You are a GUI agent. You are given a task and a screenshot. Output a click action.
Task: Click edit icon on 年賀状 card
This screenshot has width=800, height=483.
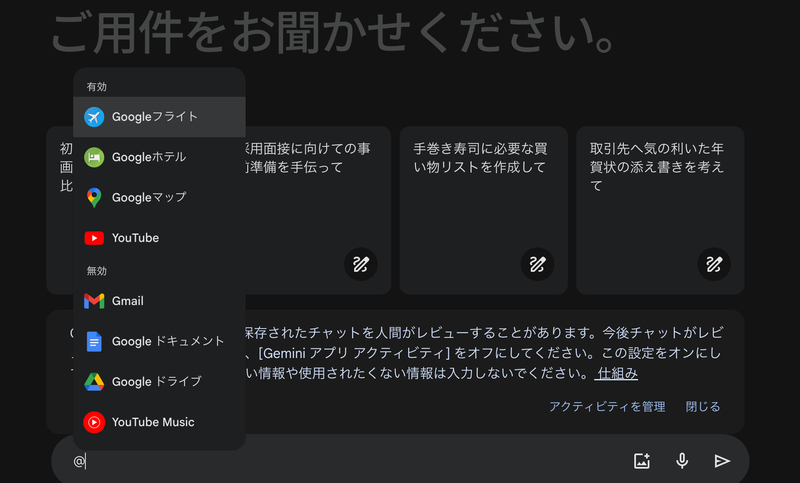(714, 264)
